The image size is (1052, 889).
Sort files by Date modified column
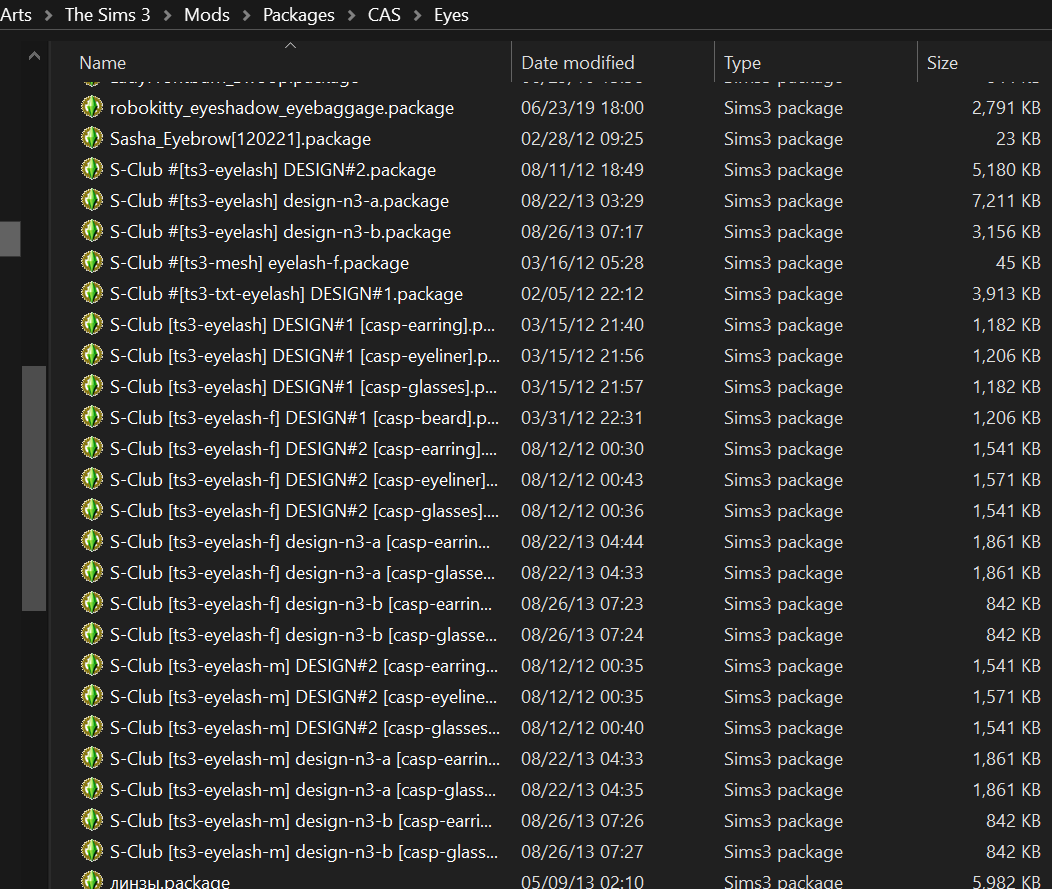tap(613, 62)
